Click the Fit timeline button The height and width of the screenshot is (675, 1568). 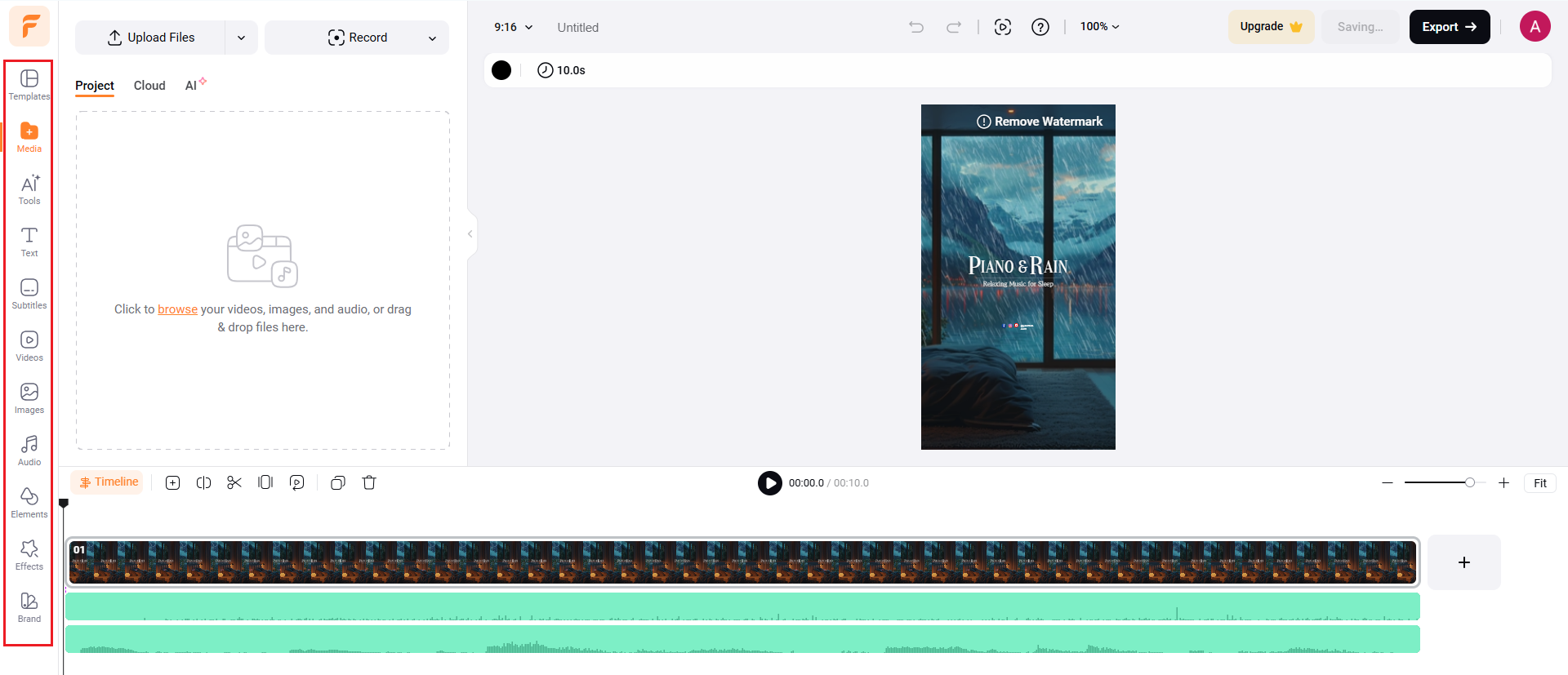(x=1540, y=483)
